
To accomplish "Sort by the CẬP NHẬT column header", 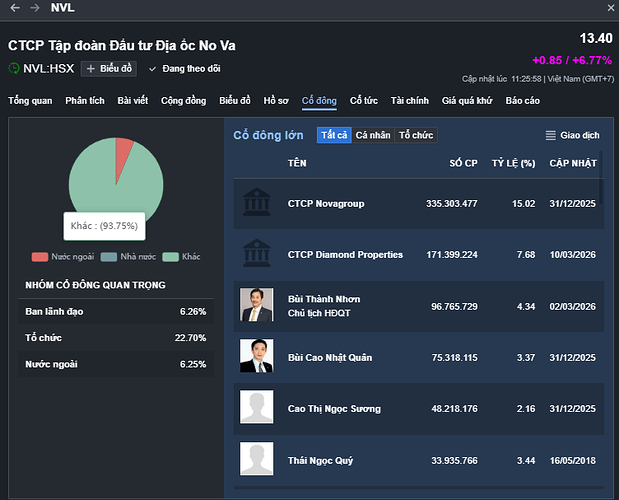I will pyautogui.click(x=573, y=163).
